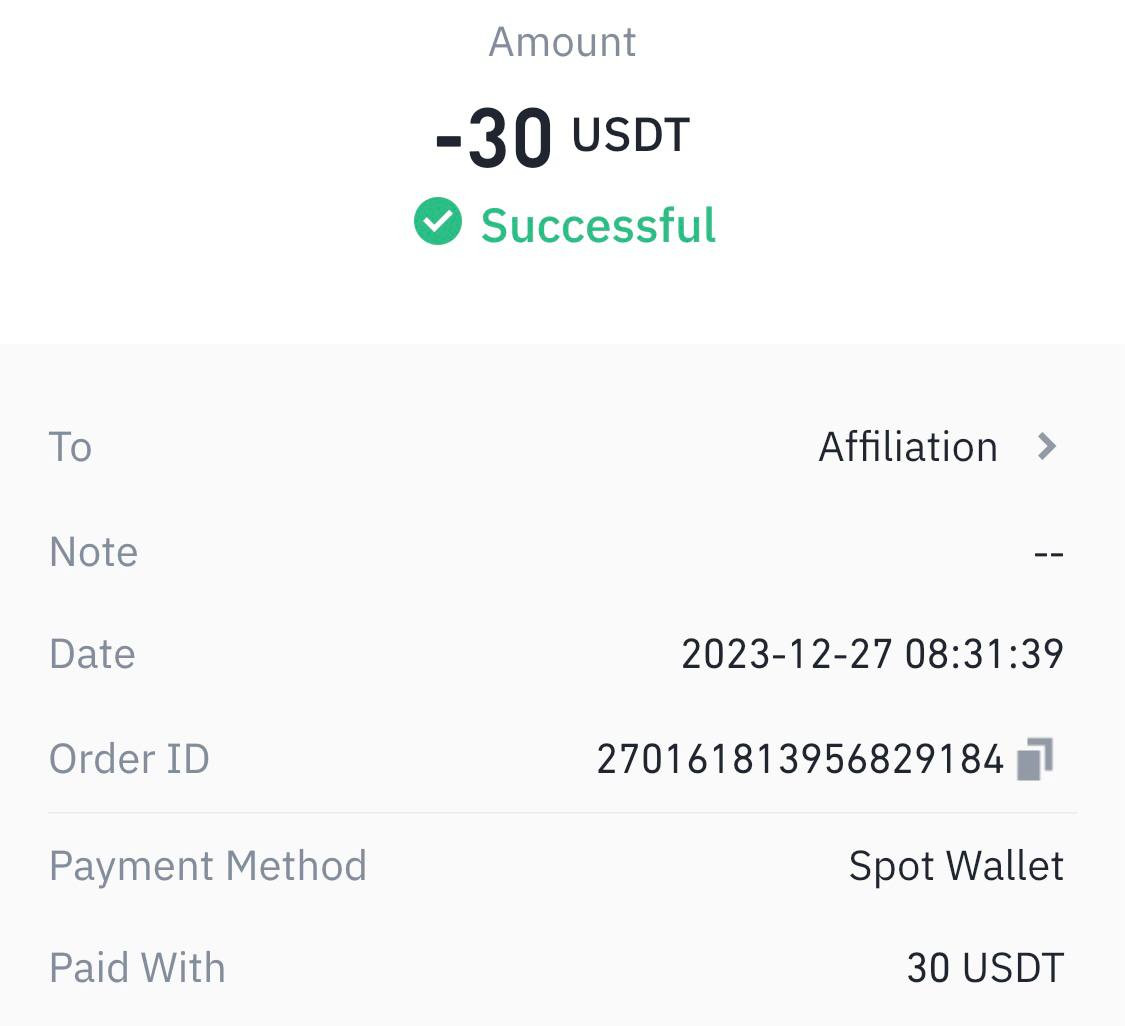Expand Affiliation details with chevron arrow
The width and height of the screenshot is (1125, 1026).
pyautogui.click(x=1048, y=446)
